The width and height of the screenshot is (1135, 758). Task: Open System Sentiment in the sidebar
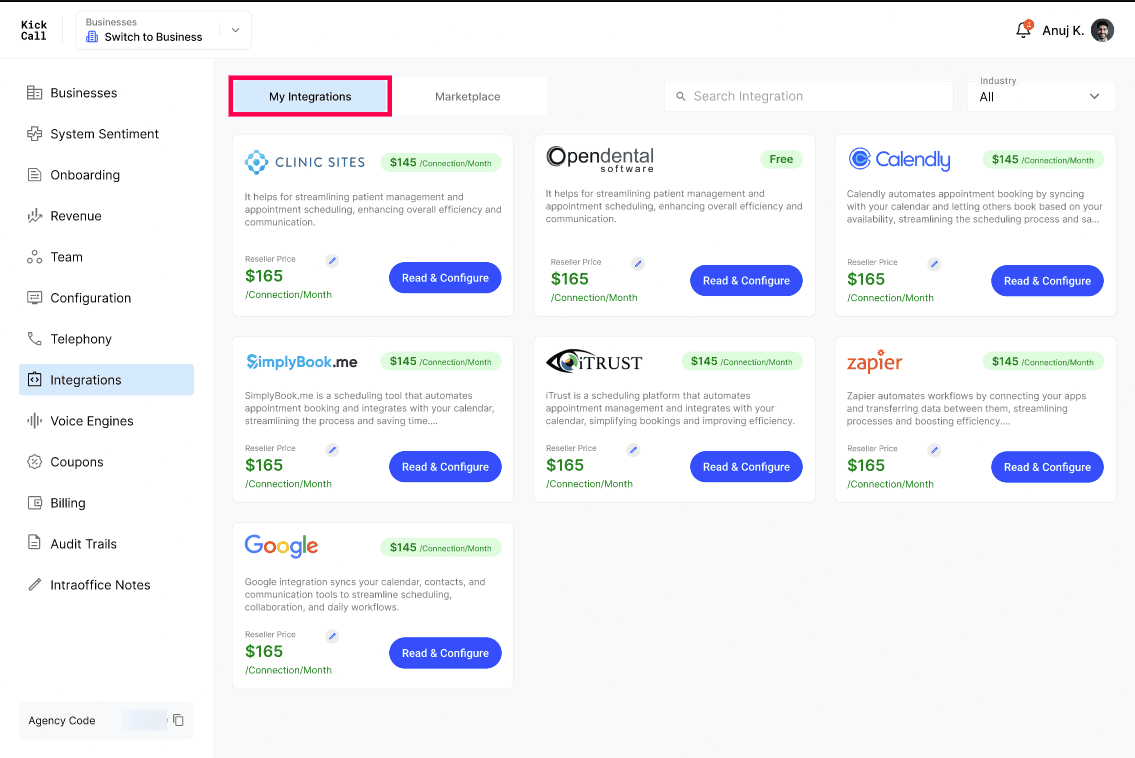point(106,134)
